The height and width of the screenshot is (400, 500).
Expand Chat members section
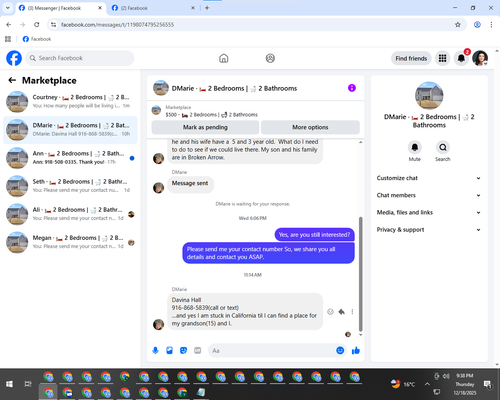coord(429,195)
